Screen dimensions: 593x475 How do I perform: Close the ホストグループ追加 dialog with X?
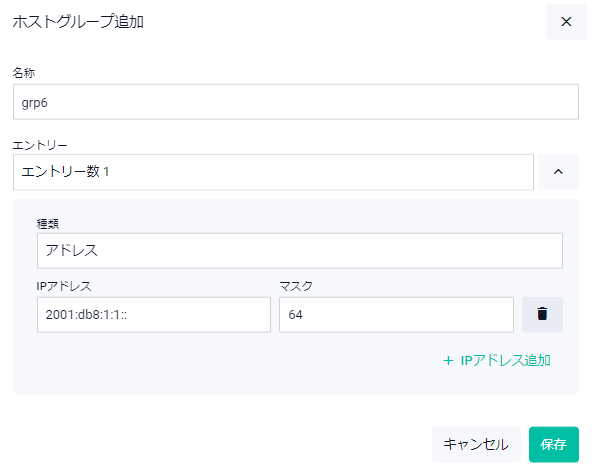(x=566, y=22)
